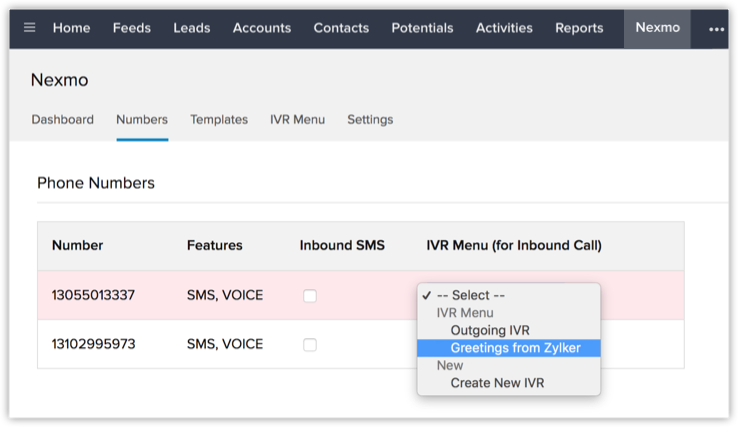
Task: Choose the -- Select -- option
Action: click(x=470, y=295)
